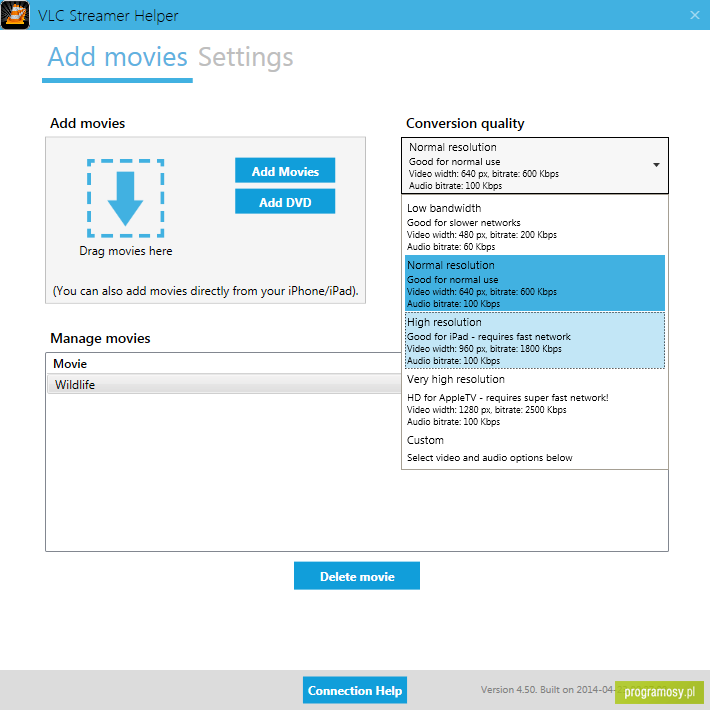Viewport: 710px width, 710px height.
Task: Close the VLC Streamer Helper window
Action: (695, 15)
